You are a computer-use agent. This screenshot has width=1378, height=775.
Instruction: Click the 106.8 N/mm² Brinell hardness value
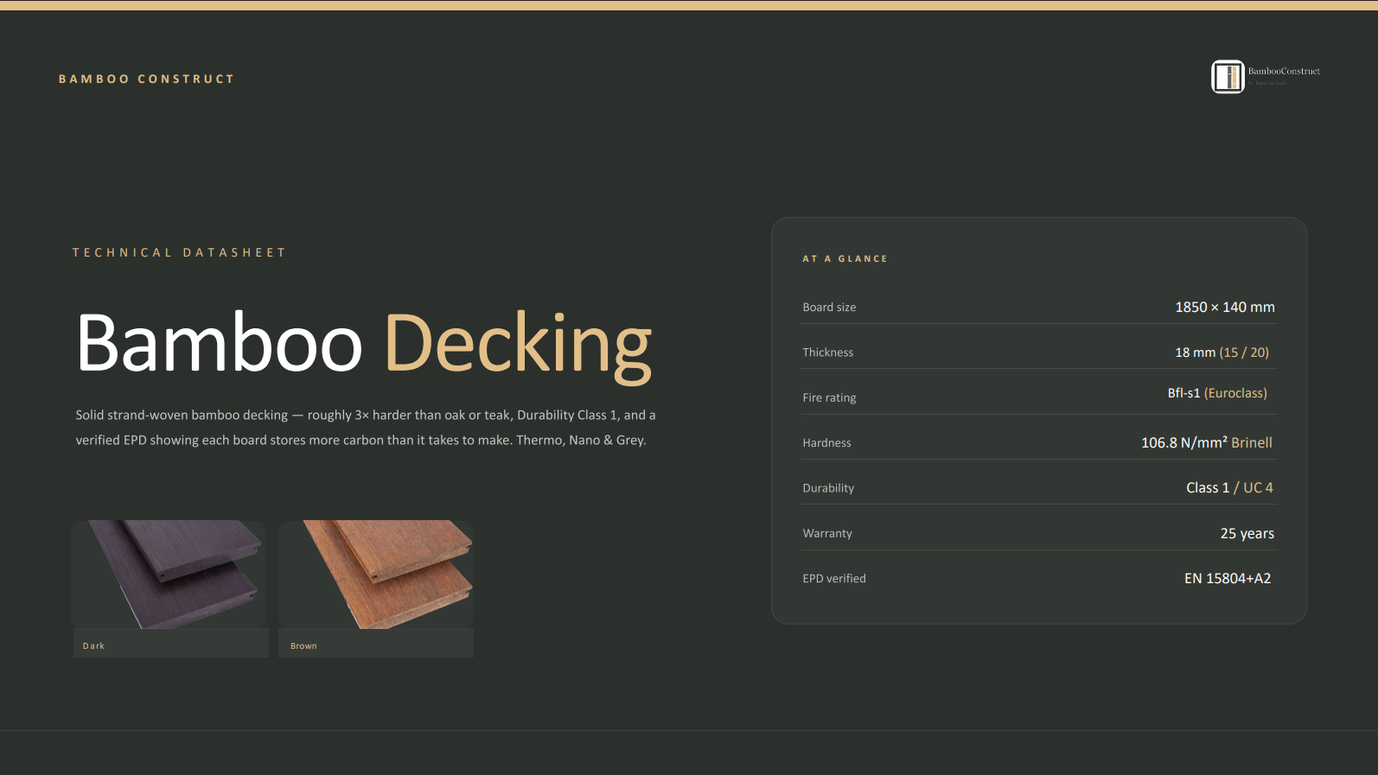1206,442
